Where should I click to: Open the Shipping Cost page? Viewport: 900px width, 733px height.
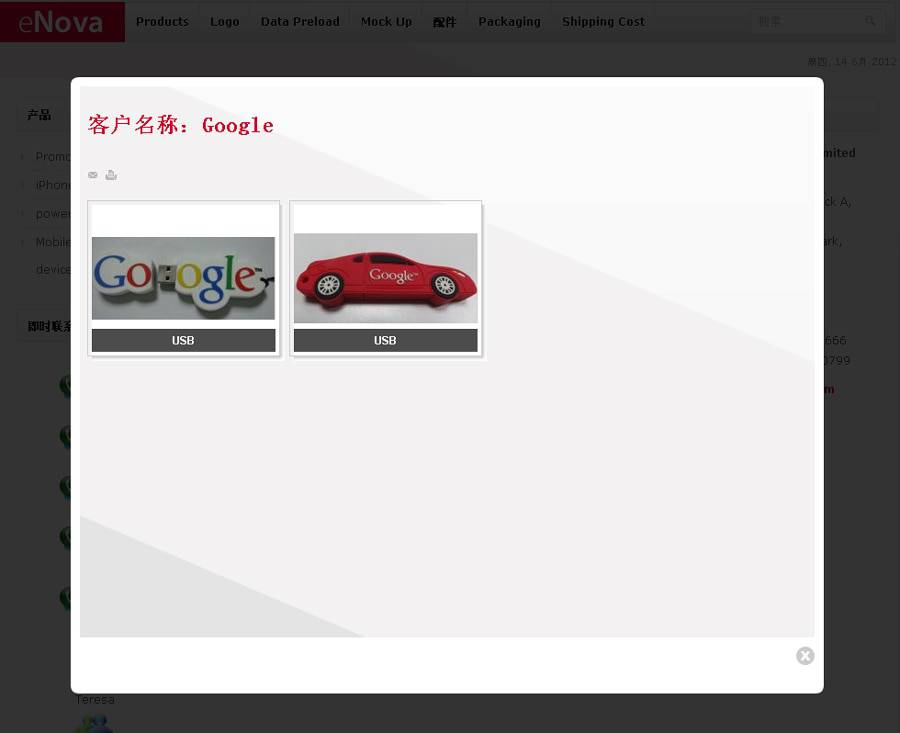(x=603, y=21)
